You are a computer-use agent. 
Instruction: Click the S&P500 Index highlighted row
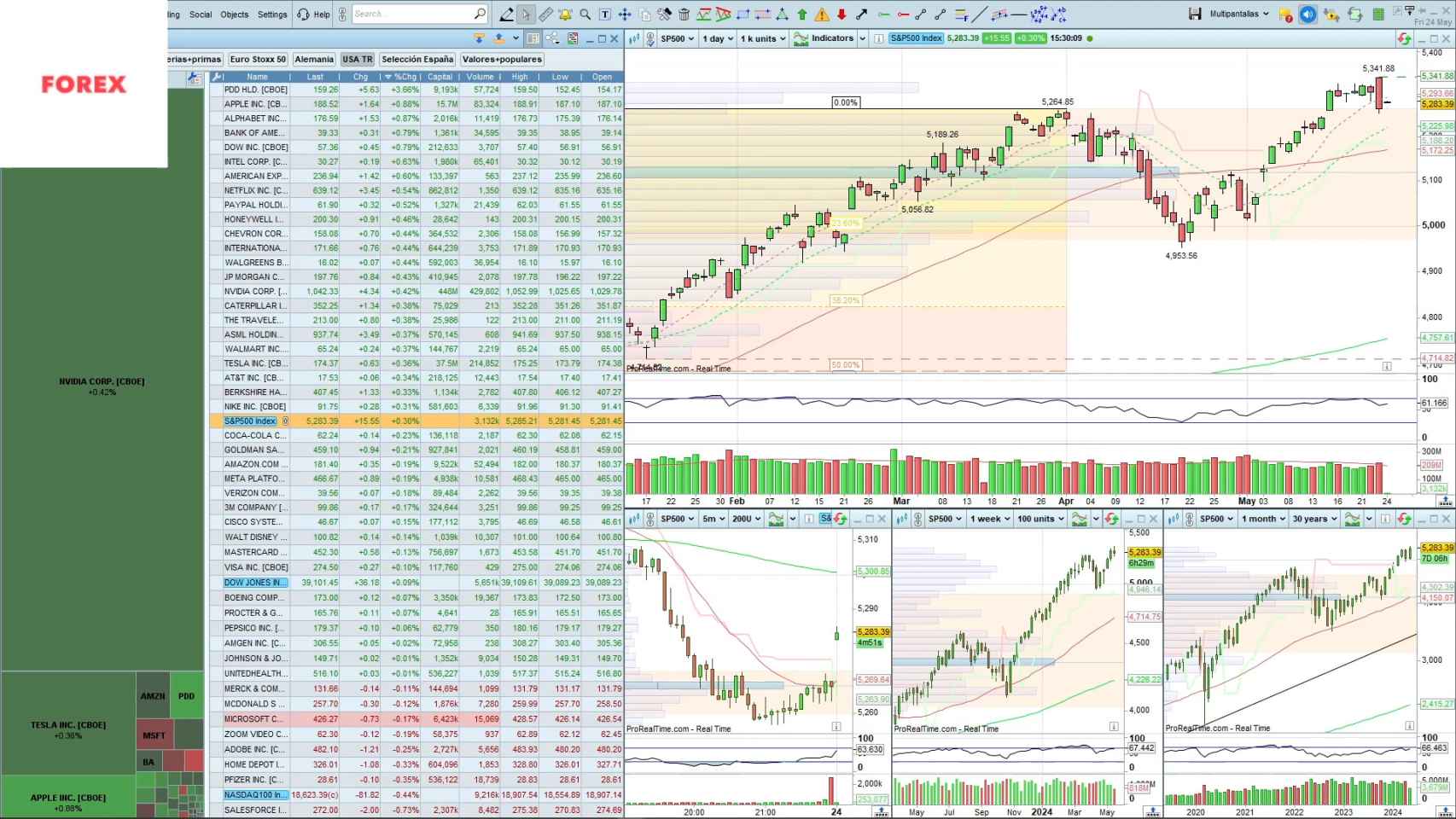tap(253, 421)
